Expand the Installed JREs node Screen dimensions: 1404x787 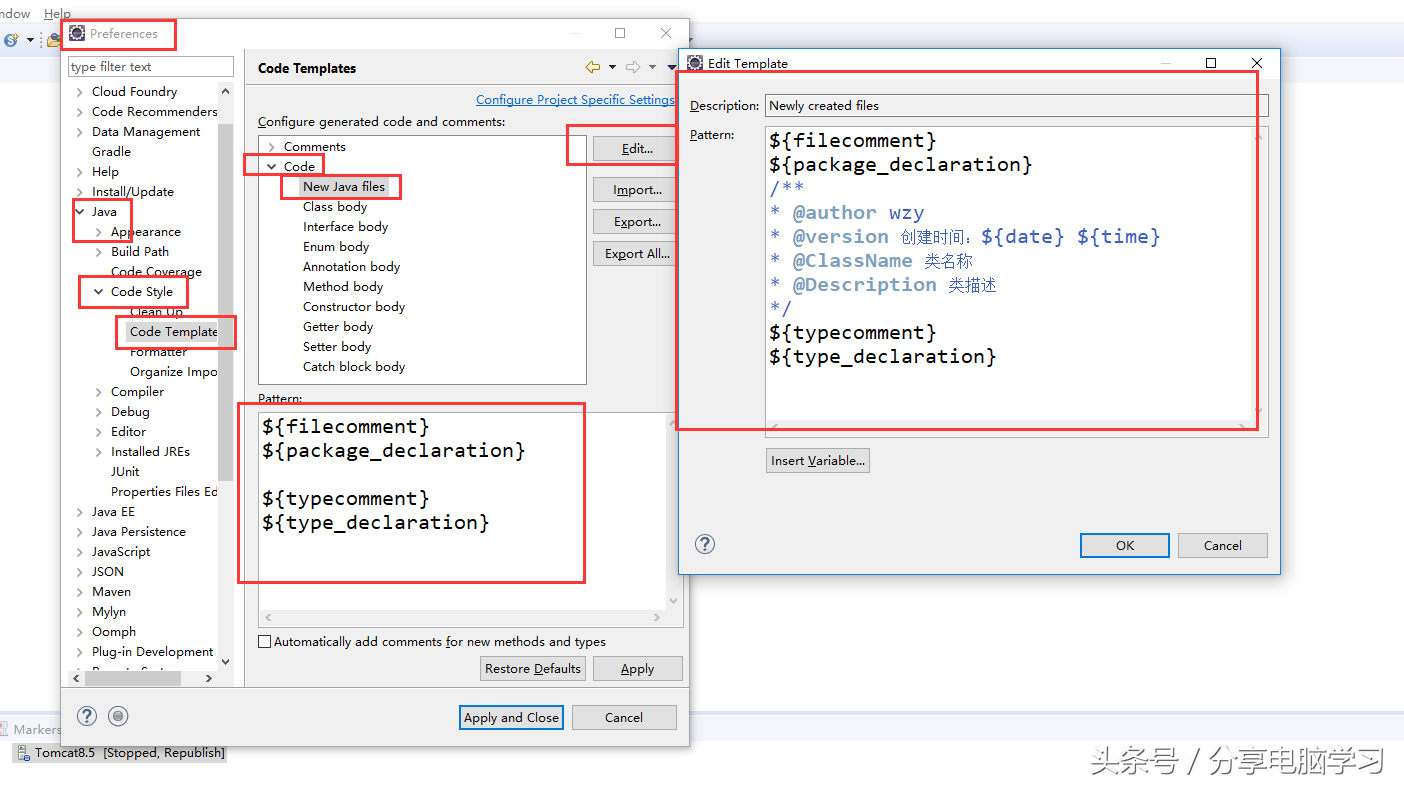click(99, 452)
